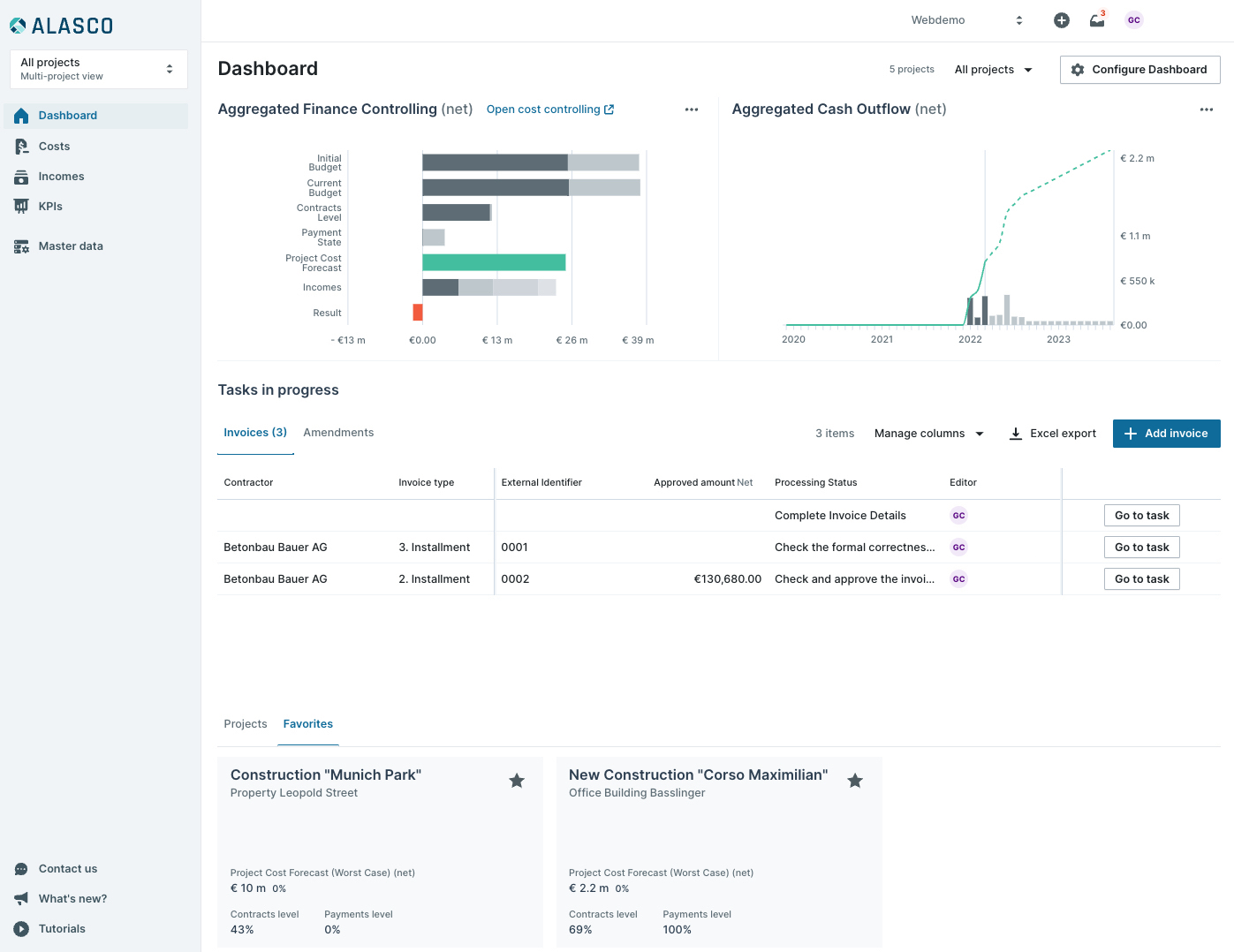Switch to the Amendments tab
This screenshot has height=952, width=1234.
tap(338, 433)
